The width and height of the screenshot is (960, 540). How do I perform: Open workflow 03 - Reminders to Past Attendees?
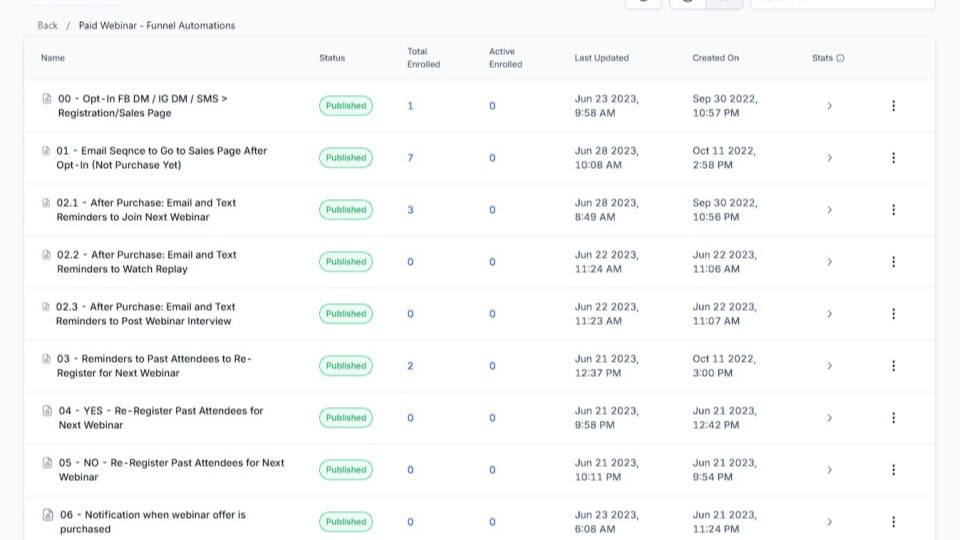(x=154, y=366)
